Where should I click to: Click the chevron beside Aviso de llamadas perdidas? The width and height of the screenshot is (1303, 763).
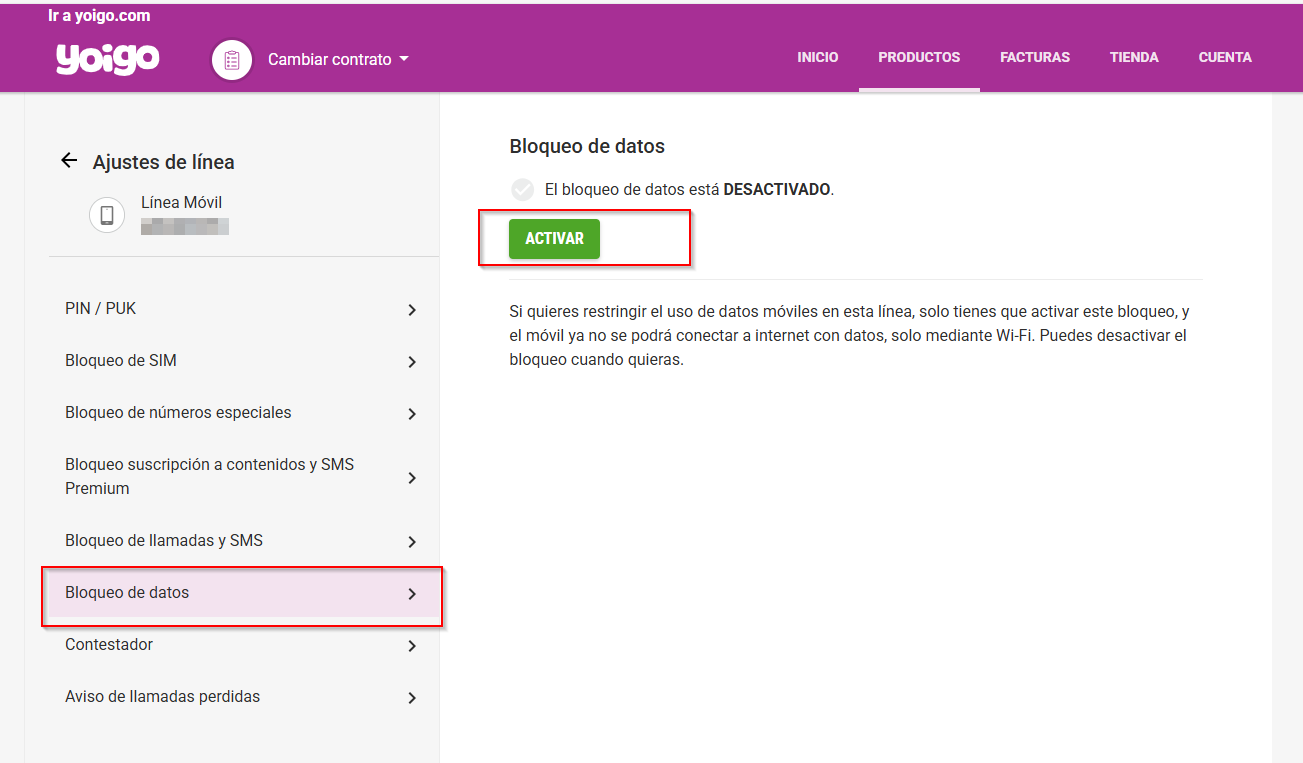point(411,697)
